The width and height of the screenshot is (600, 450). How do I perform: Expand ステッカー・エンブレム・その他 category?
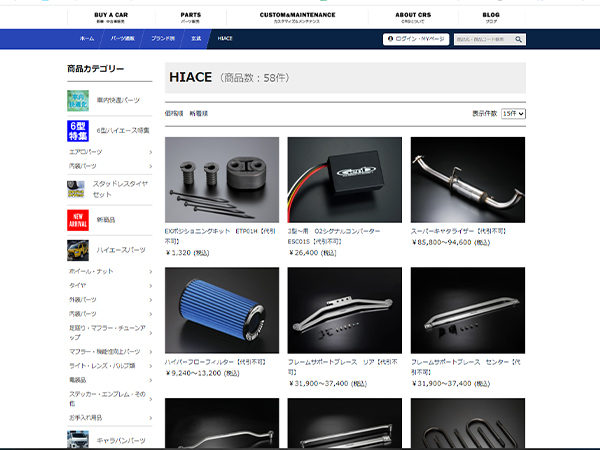(x=110, y=399)
